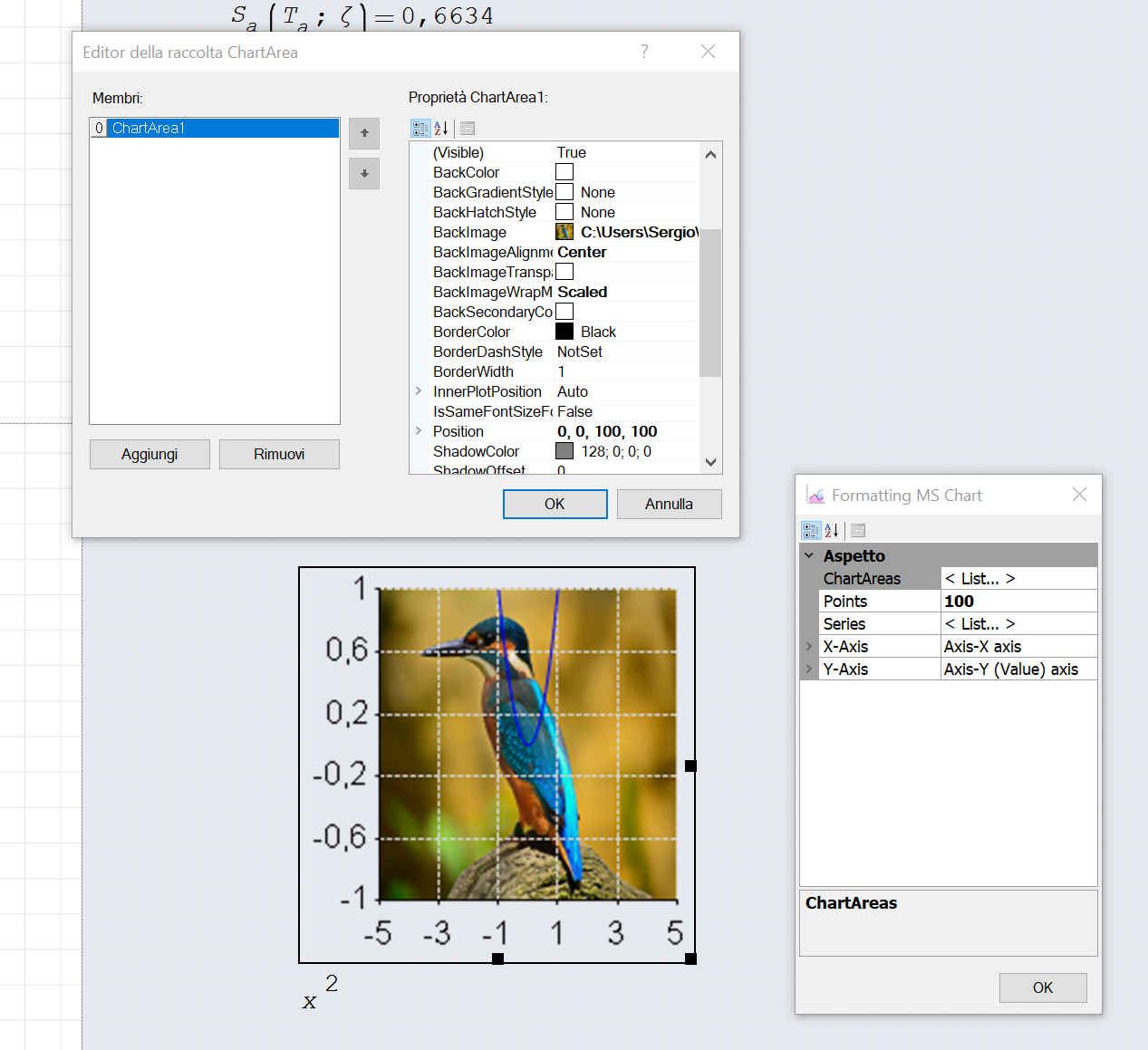Move ChartArea1 down with the down arrow button

[x=364, y=173]
